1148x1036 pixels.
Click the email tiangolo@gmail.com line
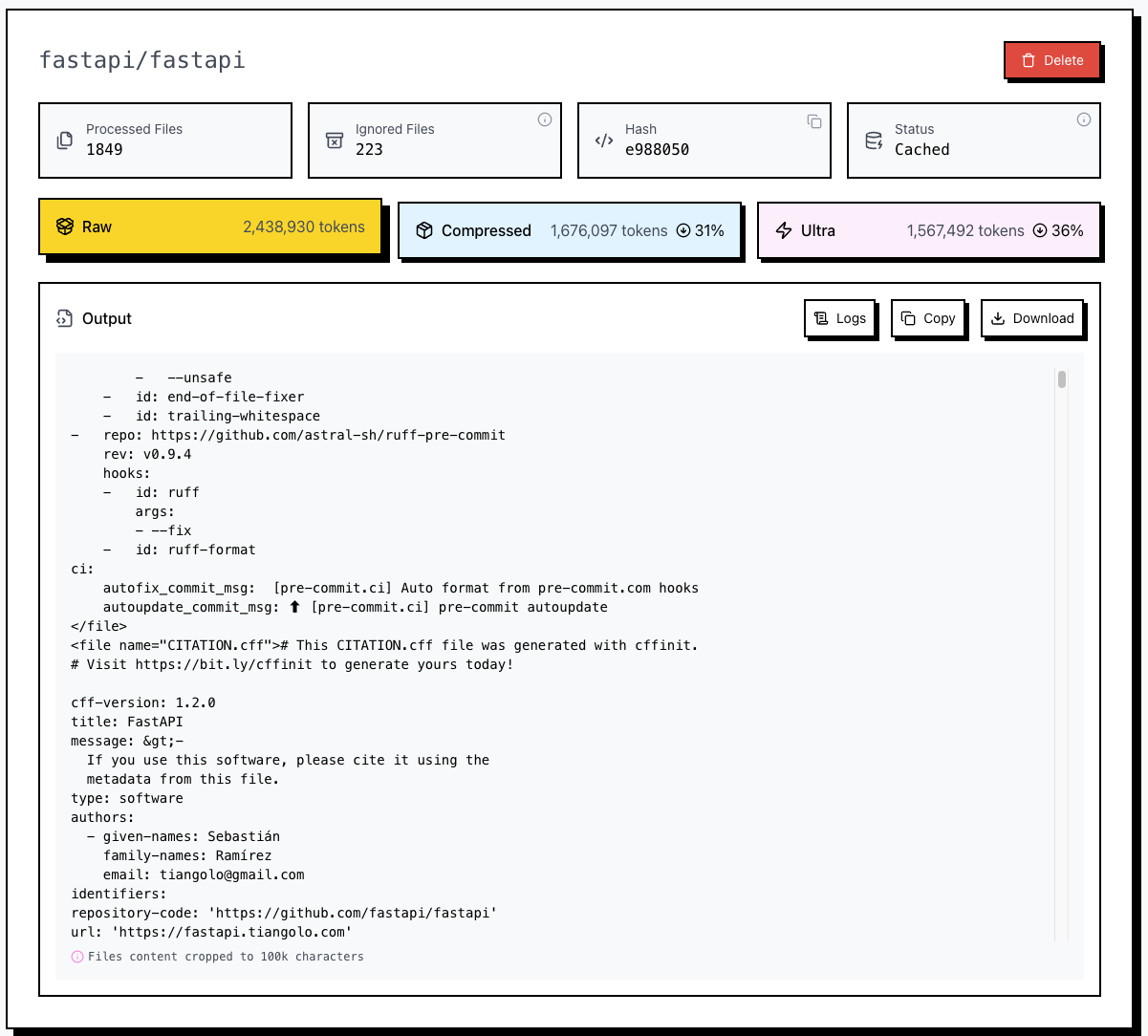point(204,874)
